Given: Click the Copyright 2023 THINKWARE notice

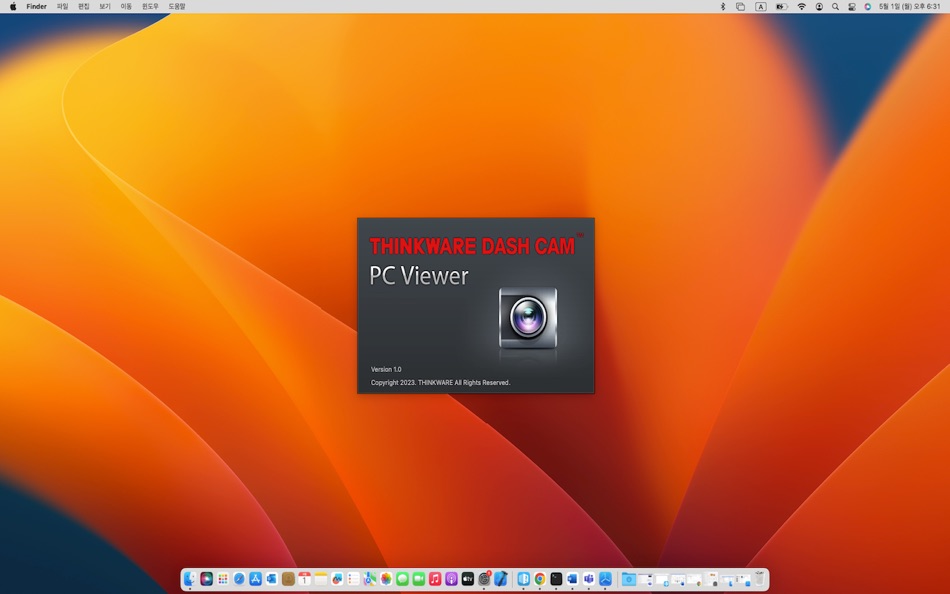Looking at the screenshot, I should click(440, 382).
